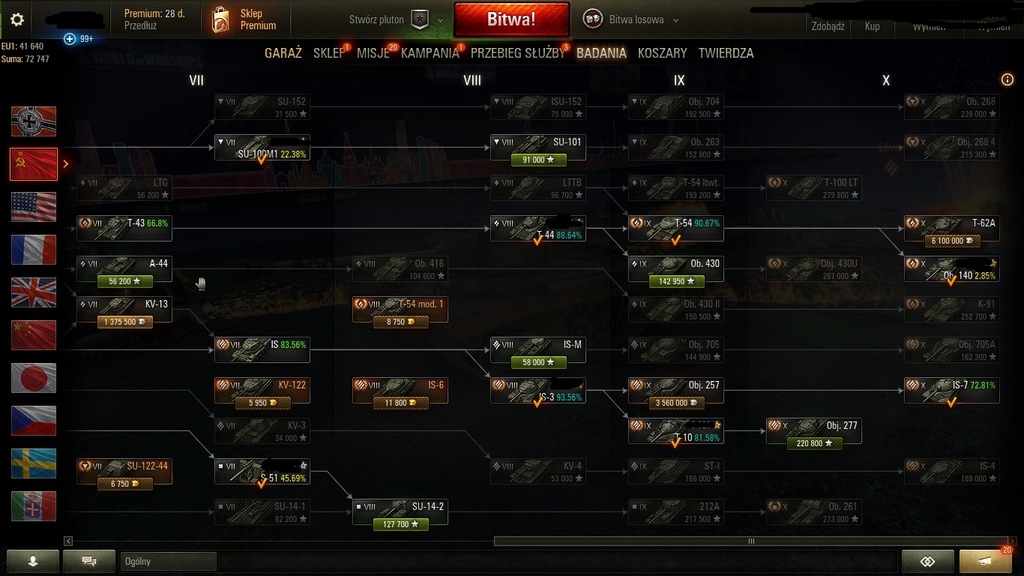
Task: Select the German nation flag
Action: [x=33, y=121]
